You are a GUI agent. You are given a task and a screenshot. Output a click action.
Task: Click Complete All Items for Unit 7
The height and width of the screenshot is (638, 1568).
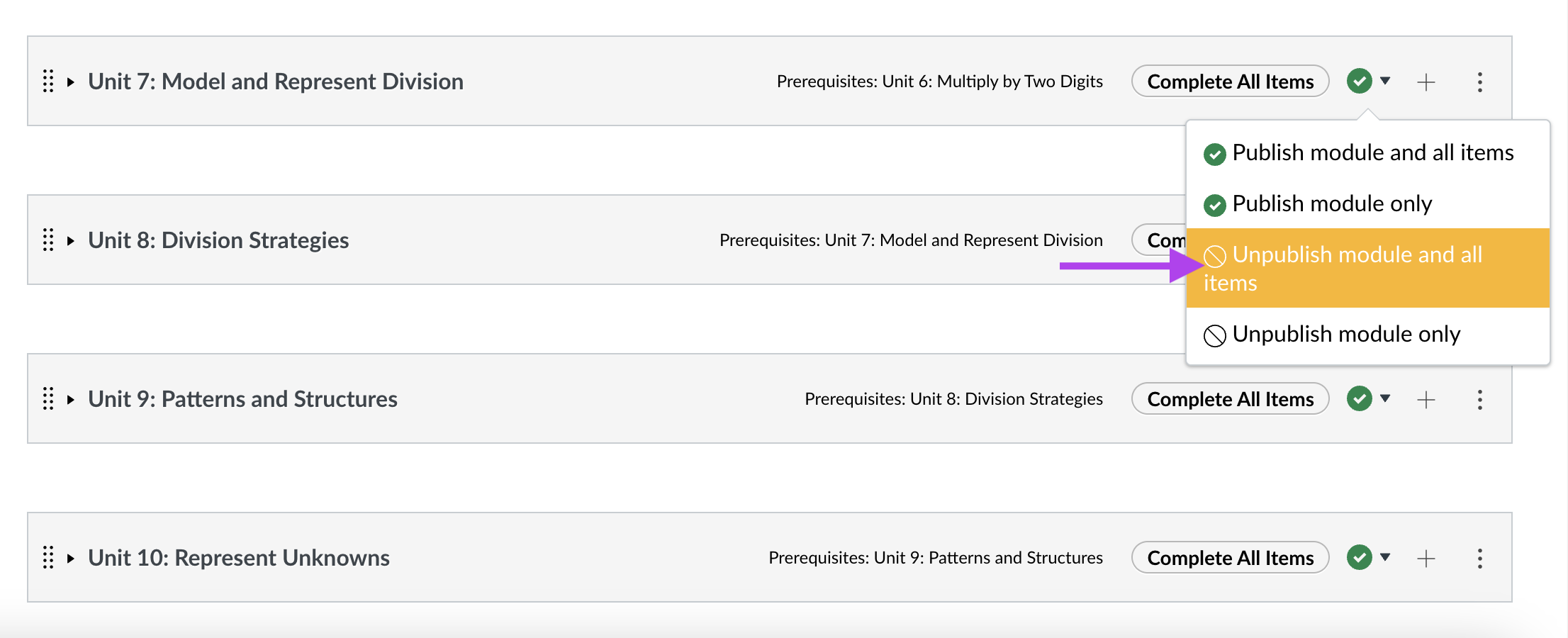(x=1230, y=82)
